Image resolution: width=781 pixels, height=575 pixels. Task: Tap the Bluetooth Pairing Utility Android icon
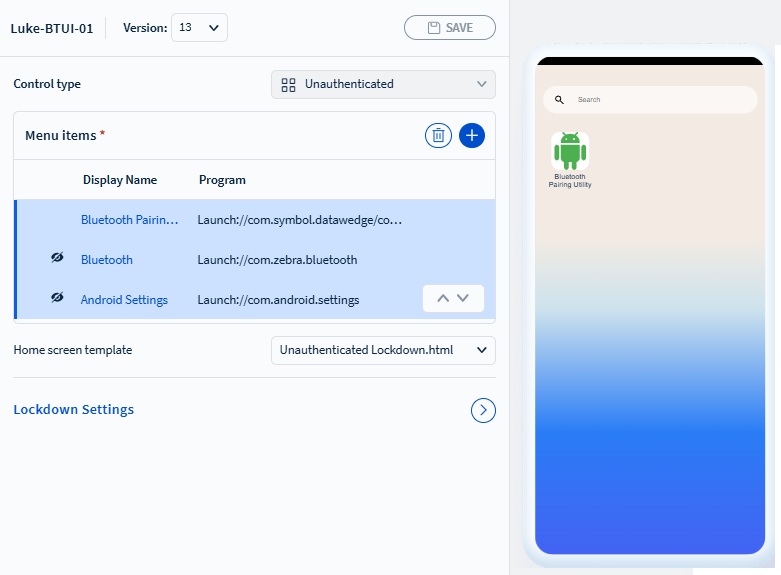pos(570,150)
